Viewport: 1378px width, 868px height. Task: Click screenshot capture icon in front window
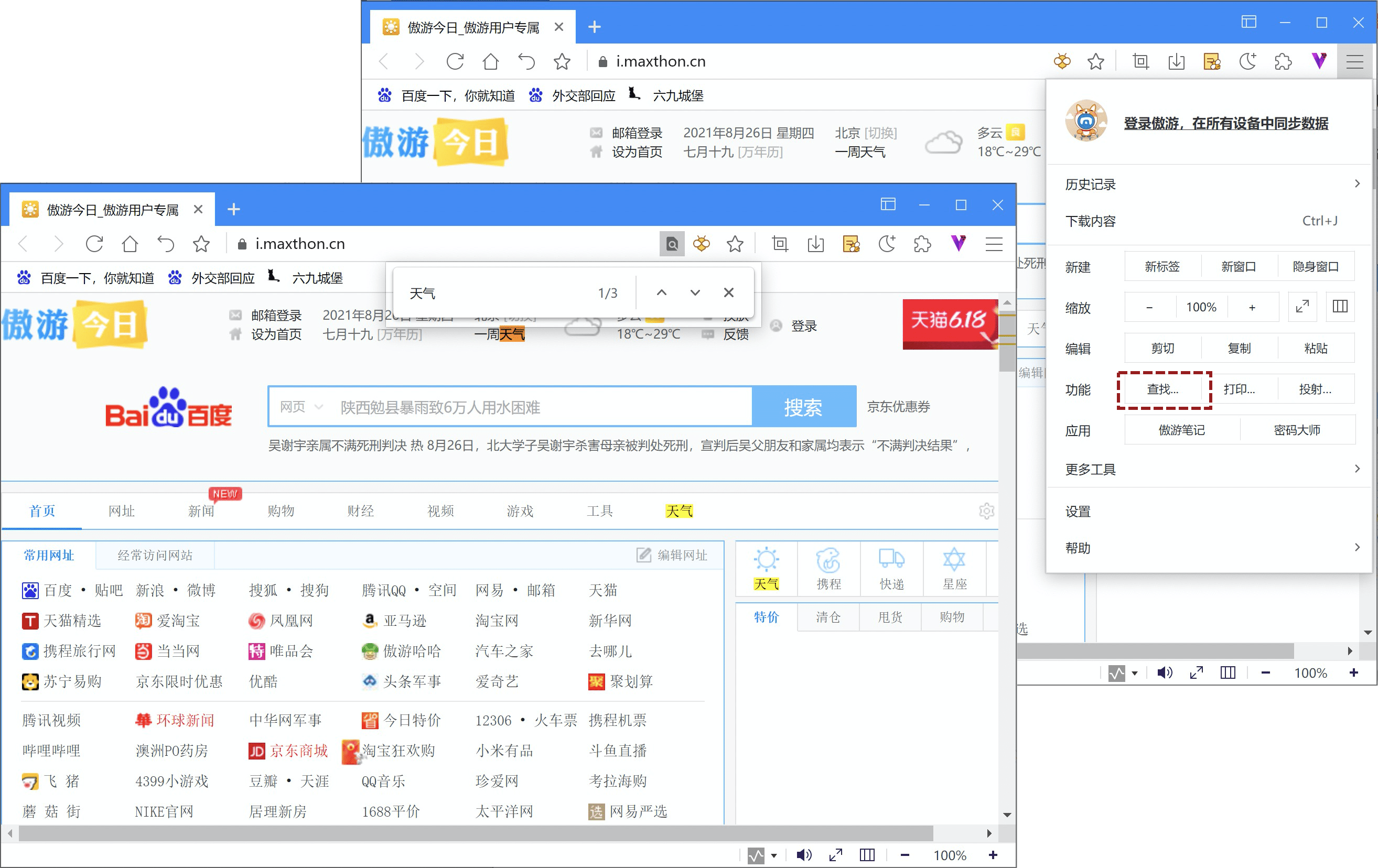(x=780, y=244)
